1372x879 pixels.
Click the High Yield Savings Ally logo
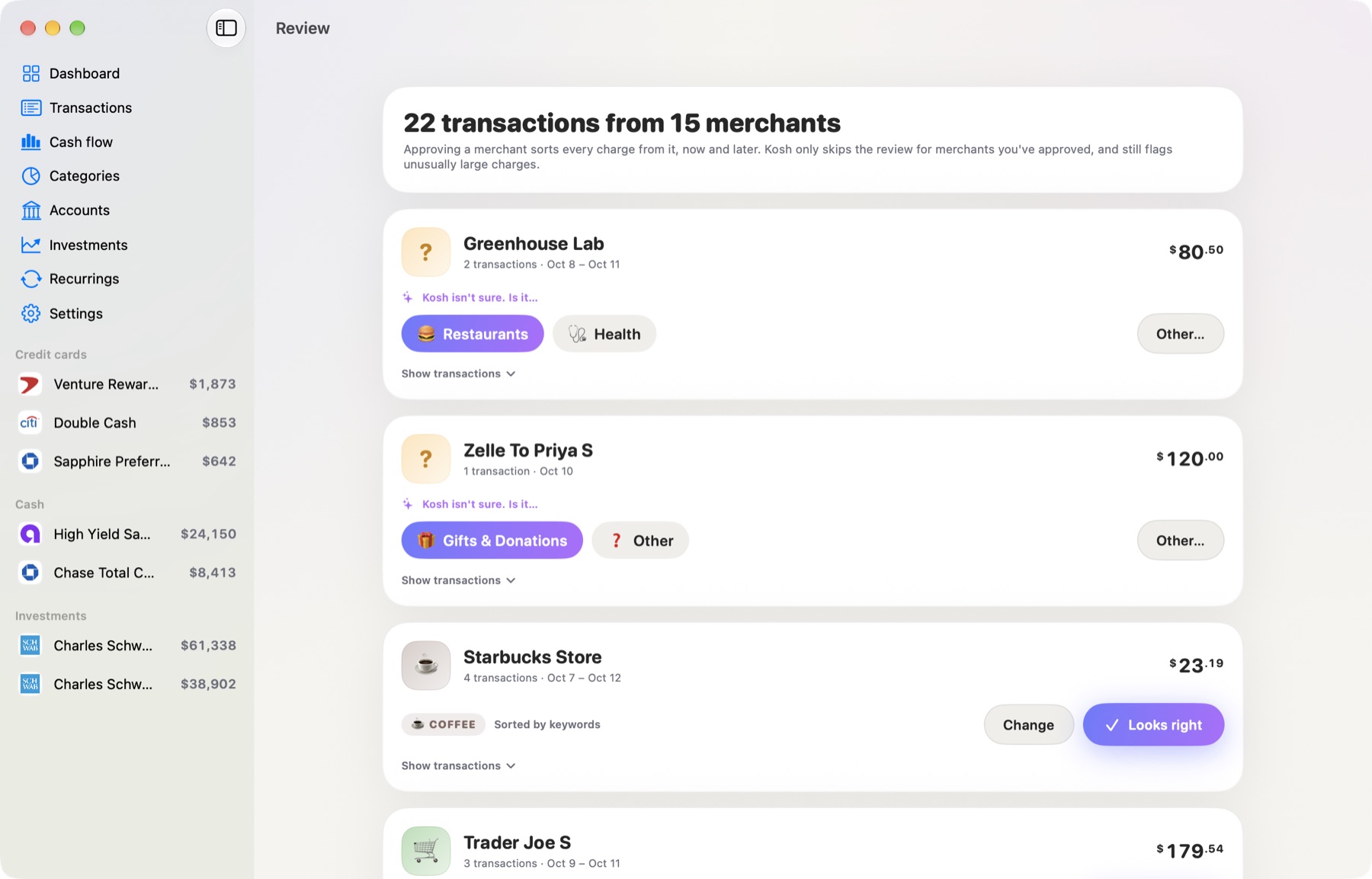tap(30, 534)
